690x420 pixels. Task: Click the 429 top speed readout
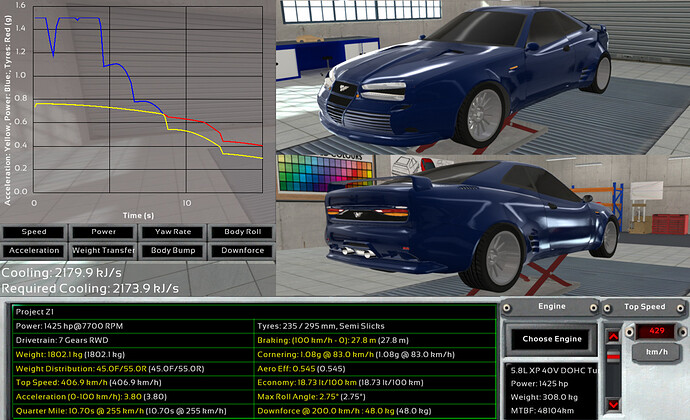657,331
